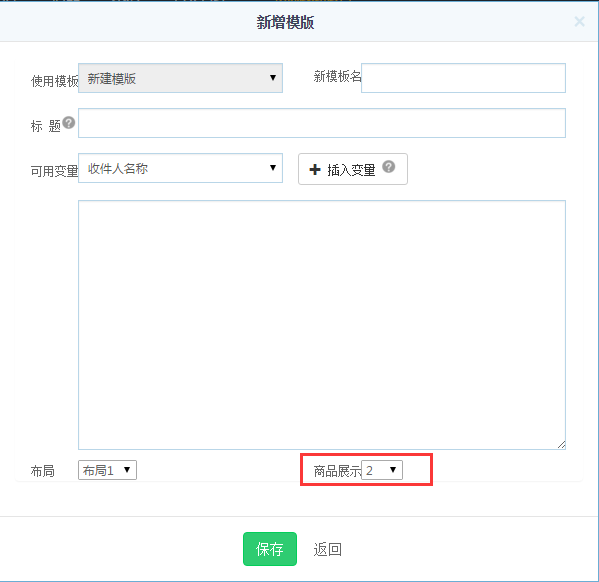599x582 pixels.
Task: Click the 插入变量 button
Action: [x=353, y=169]
